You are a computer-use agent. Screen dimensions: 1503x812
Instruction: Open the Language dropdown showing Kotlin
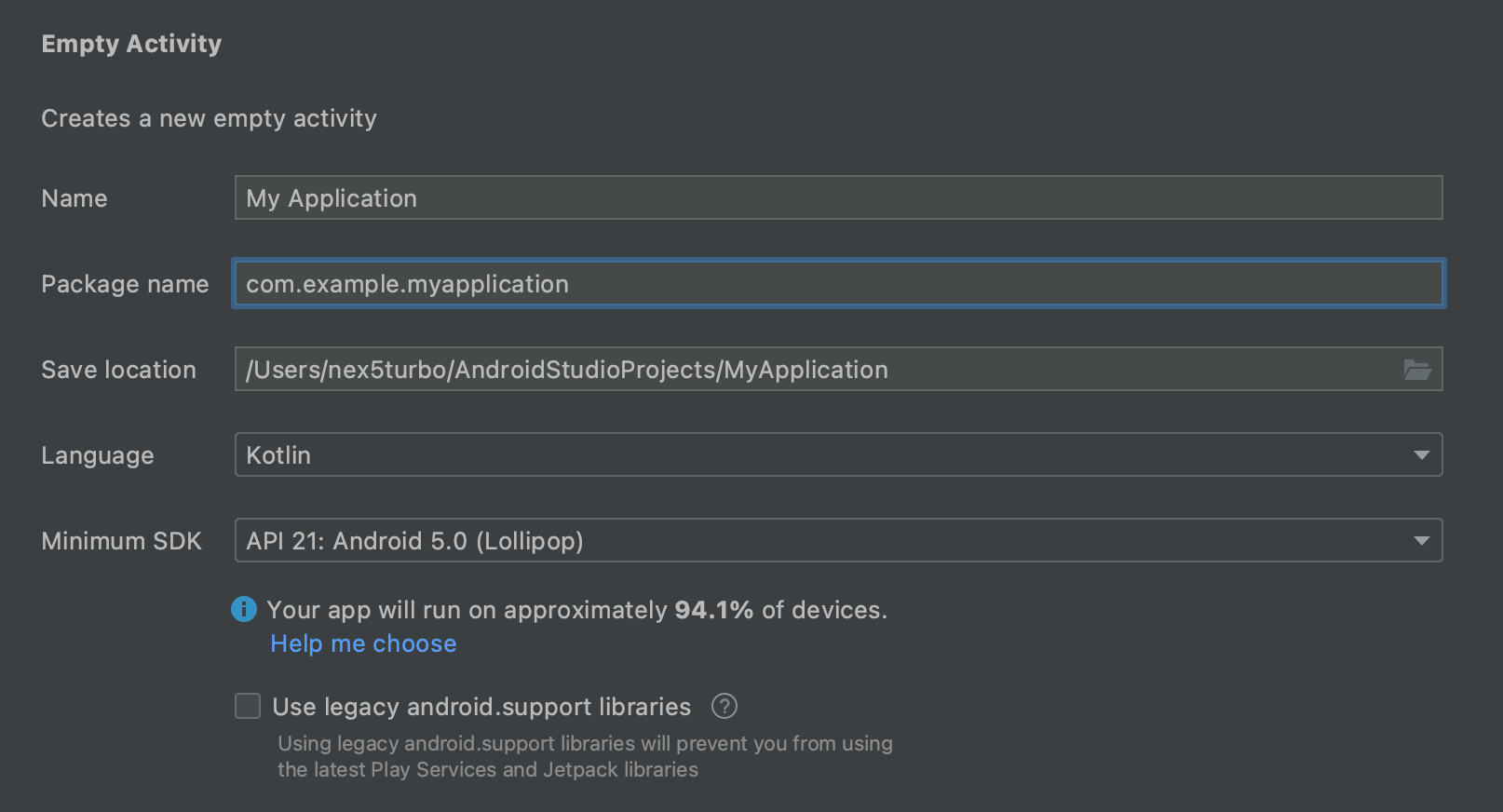click(x=838, y=455)
